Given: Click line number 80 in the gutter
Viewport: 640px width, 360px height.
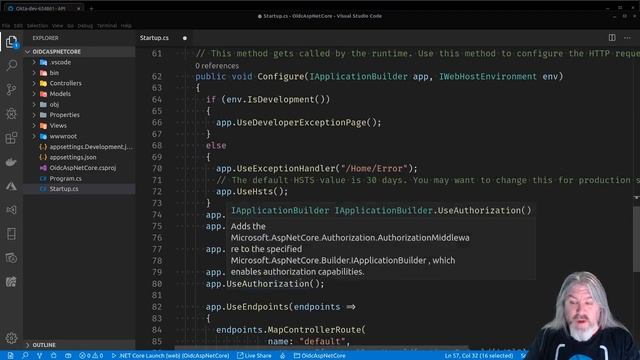Looking at the screenshot, I should click(157, 284).
